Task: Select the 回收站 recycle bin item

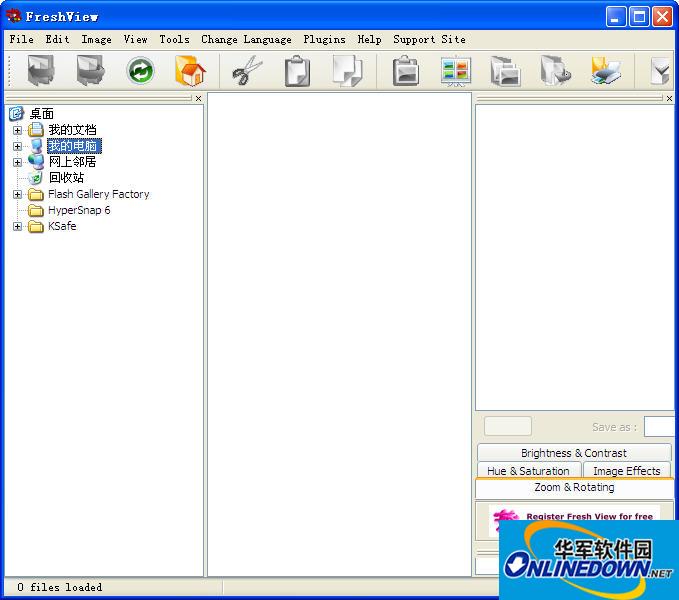Action: (x=66, y=178)
